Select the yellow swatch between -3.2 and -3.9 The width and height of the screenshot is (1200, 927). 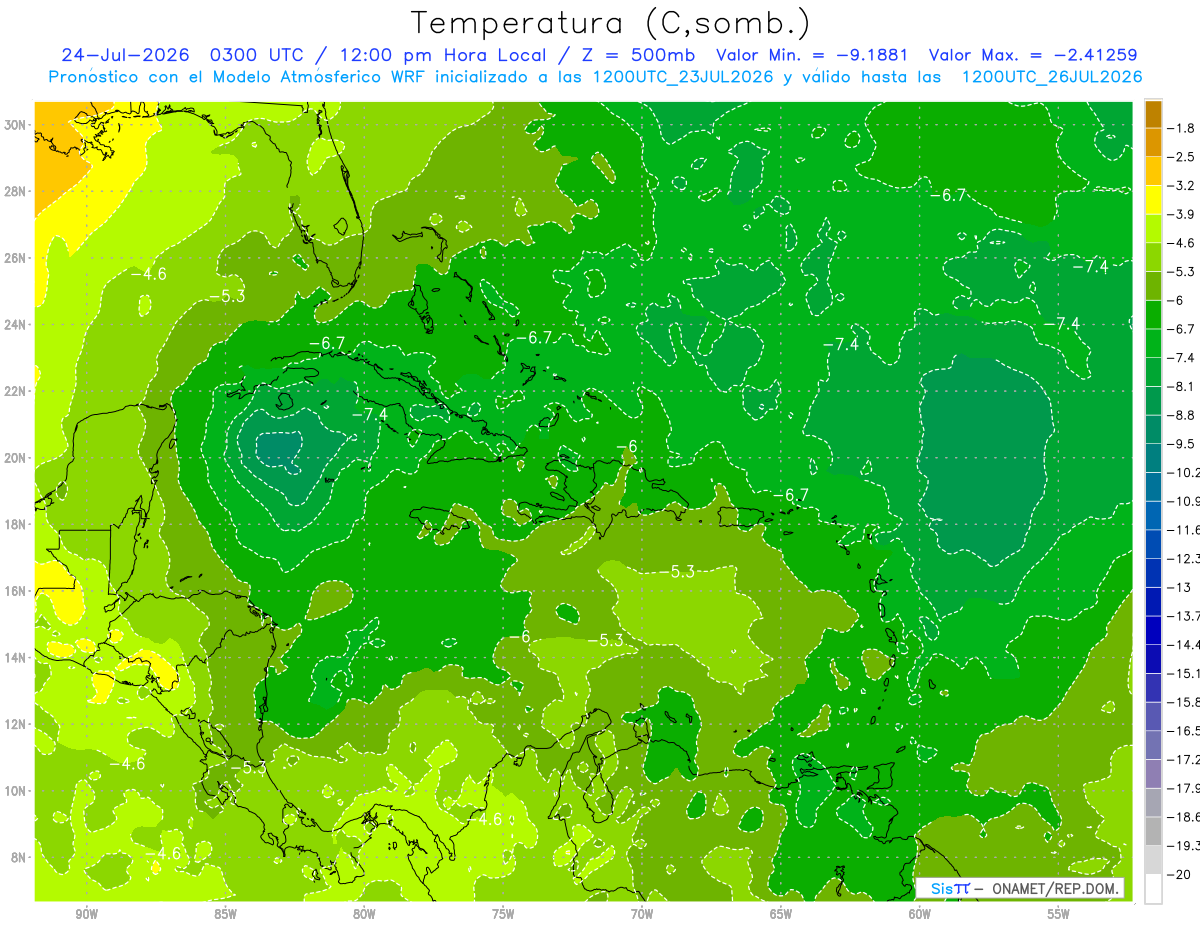(x=1153, y=200)
